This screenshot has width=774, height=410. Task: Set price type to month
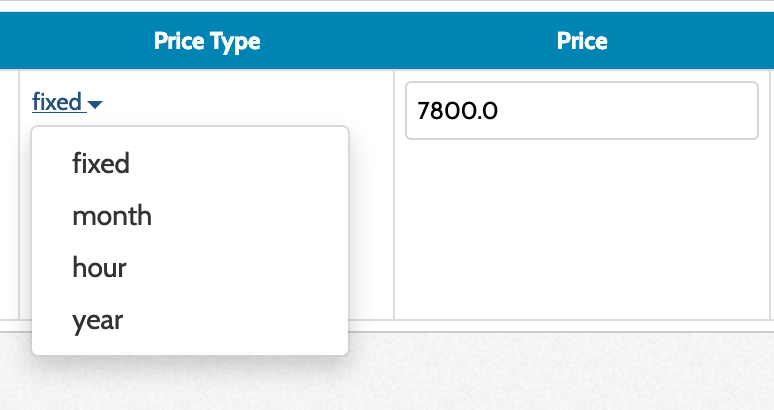coord(112,215)
